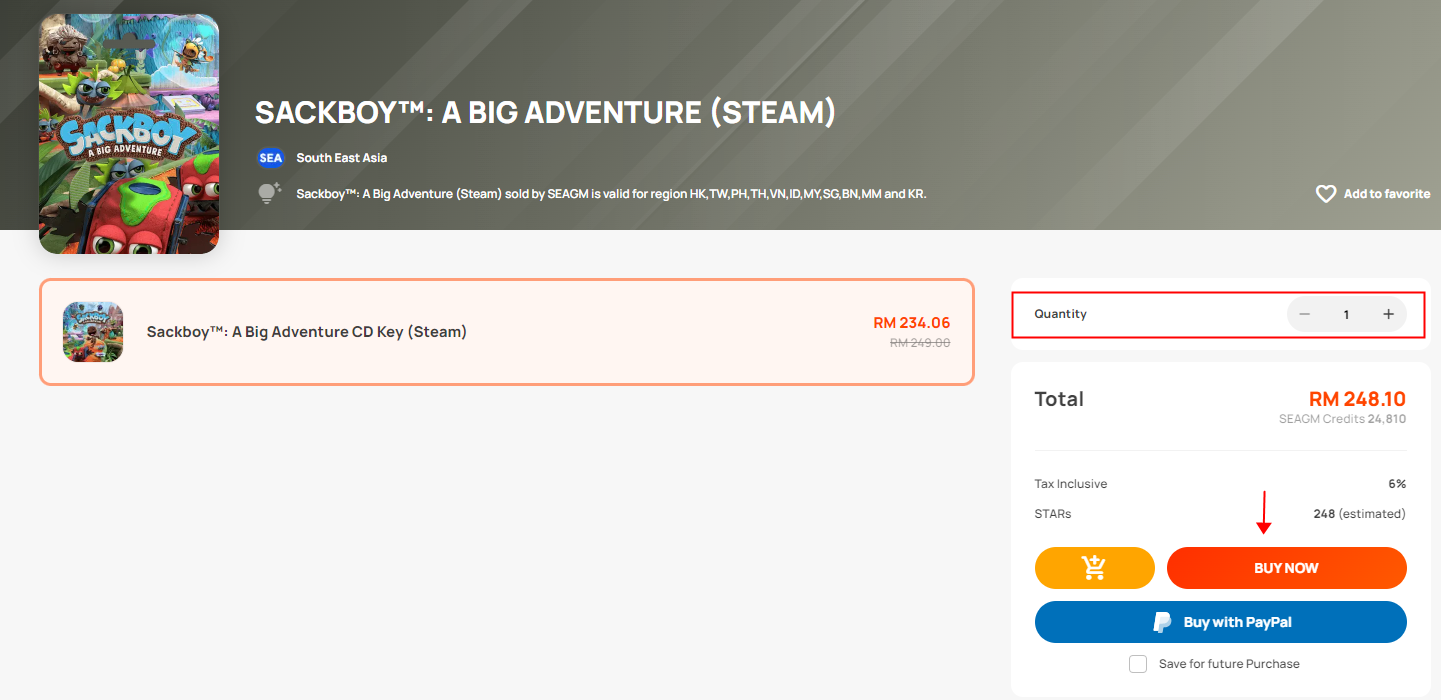The height and width of the screenshot is (700, 1441).
Task: Add item via shopping cart icon button
Action: click(1094, 568)
